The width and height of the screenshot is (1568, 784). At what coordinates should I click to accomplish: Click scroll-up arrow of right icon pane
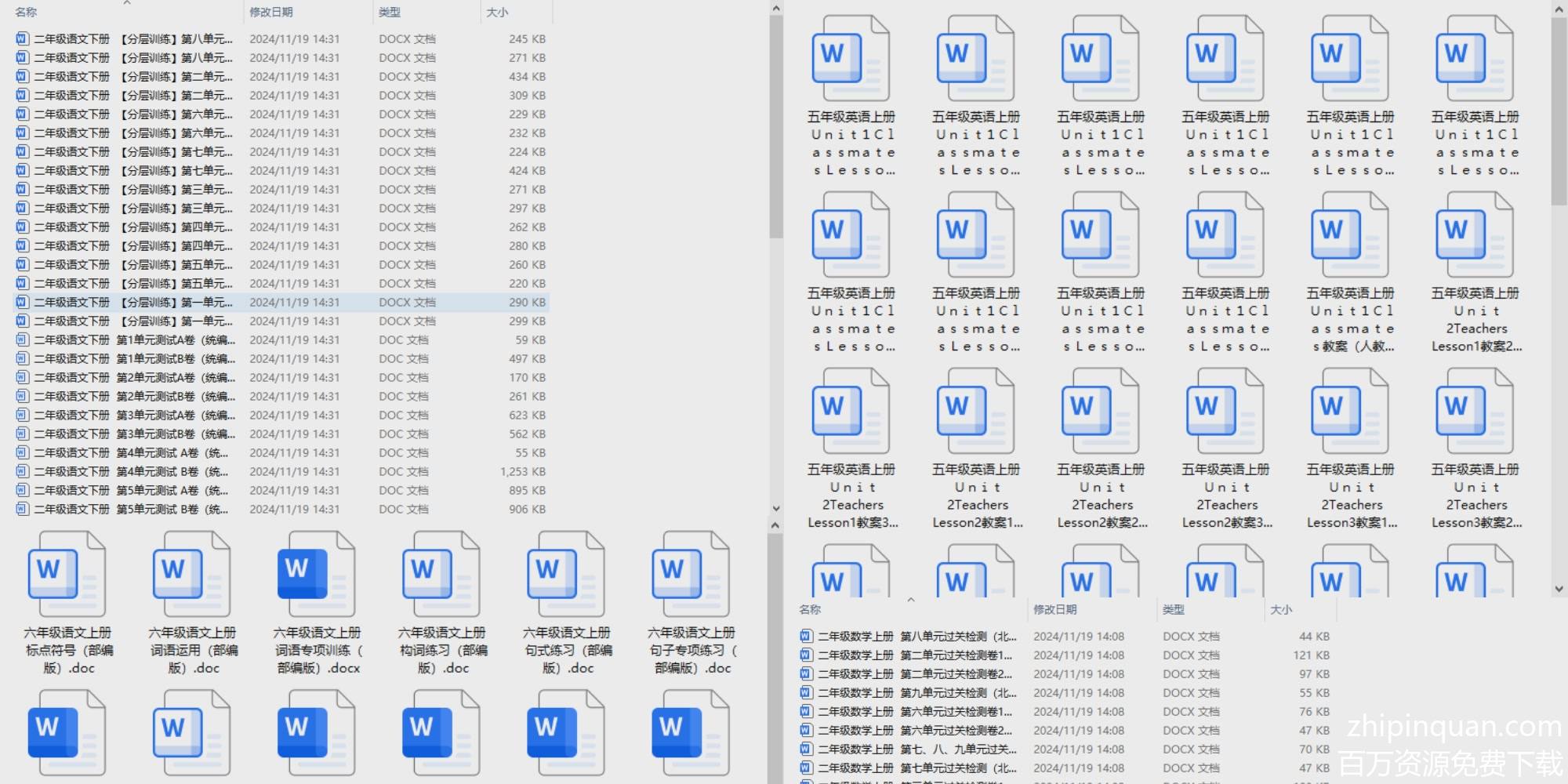click(x=1559, y=9)
